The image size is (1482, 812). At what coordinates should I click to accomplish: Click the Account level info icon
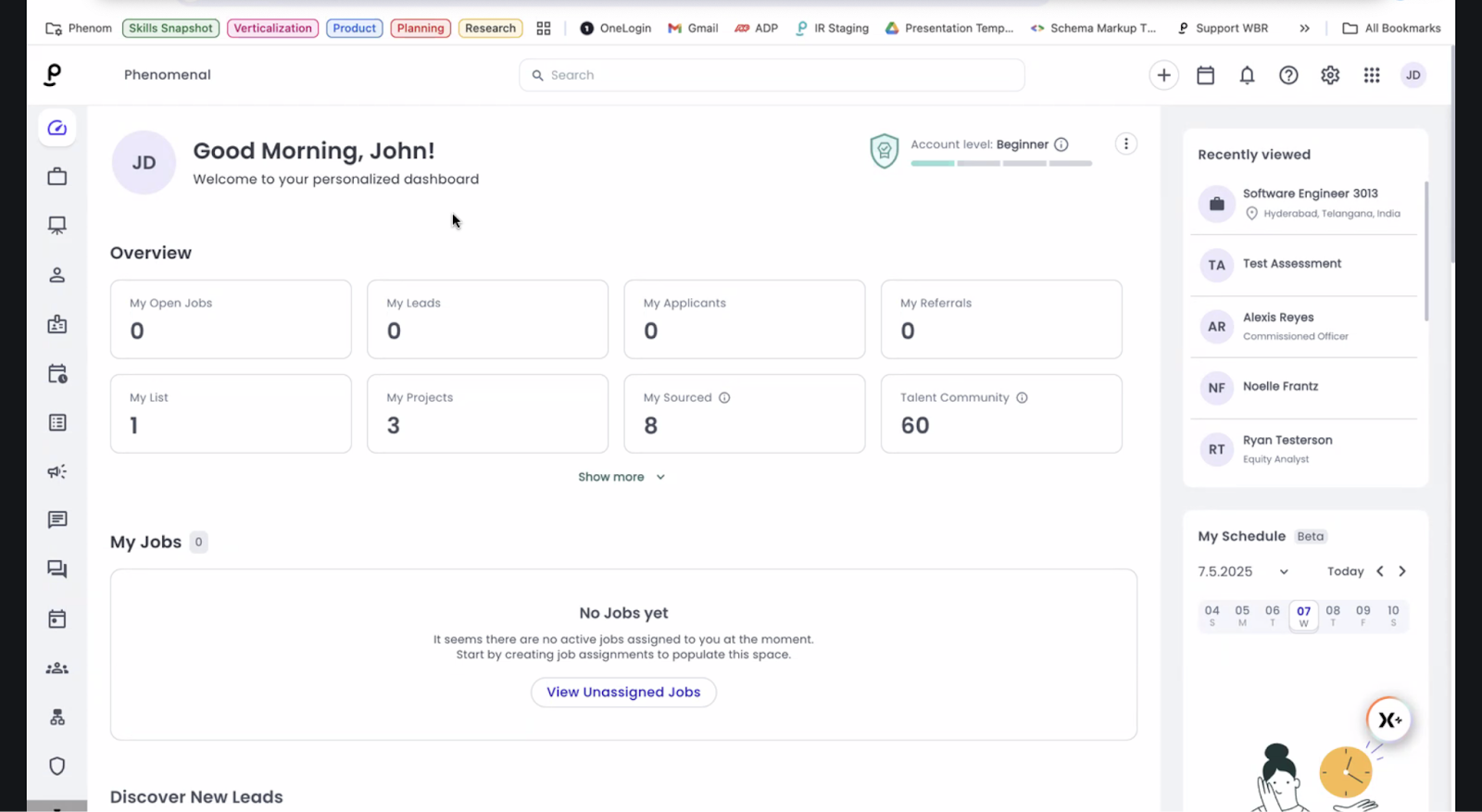click(1061, 144)
